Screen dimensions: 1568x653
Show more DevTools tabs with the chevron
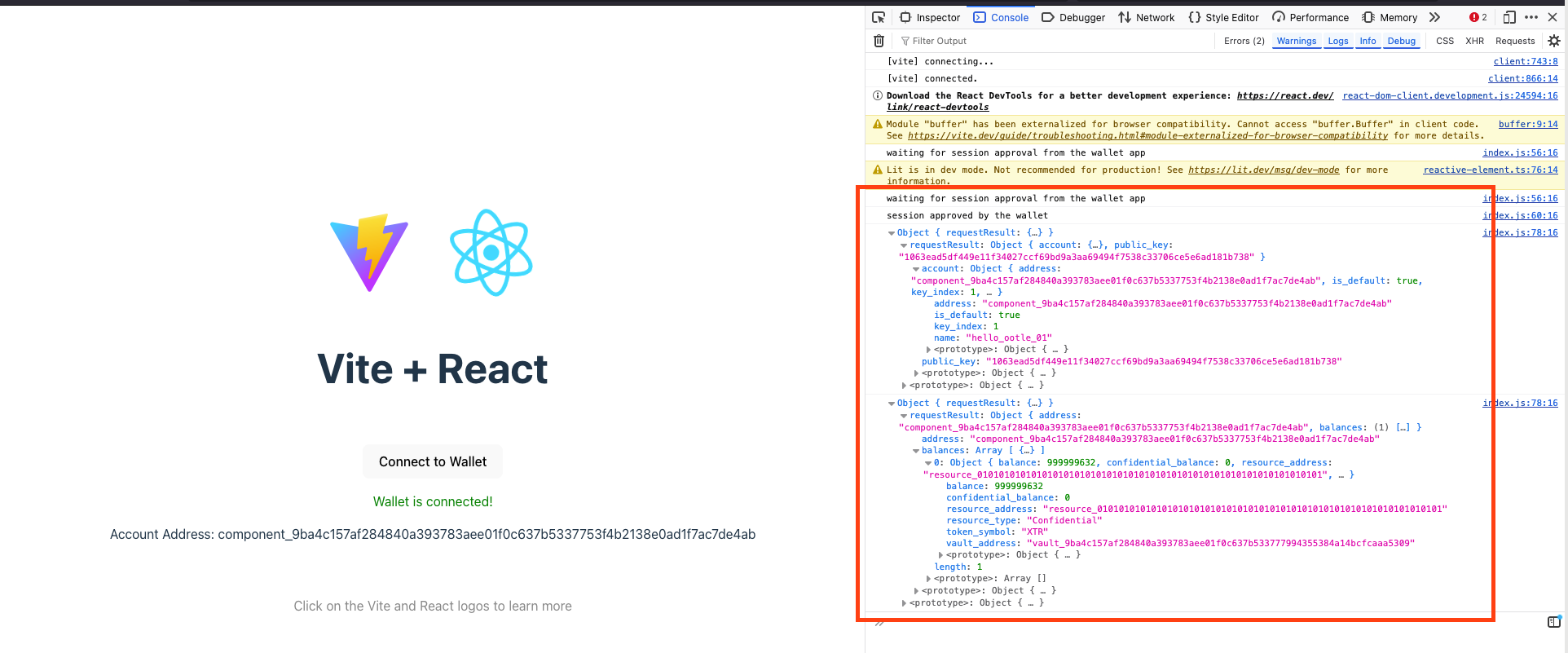[1435, 17]
